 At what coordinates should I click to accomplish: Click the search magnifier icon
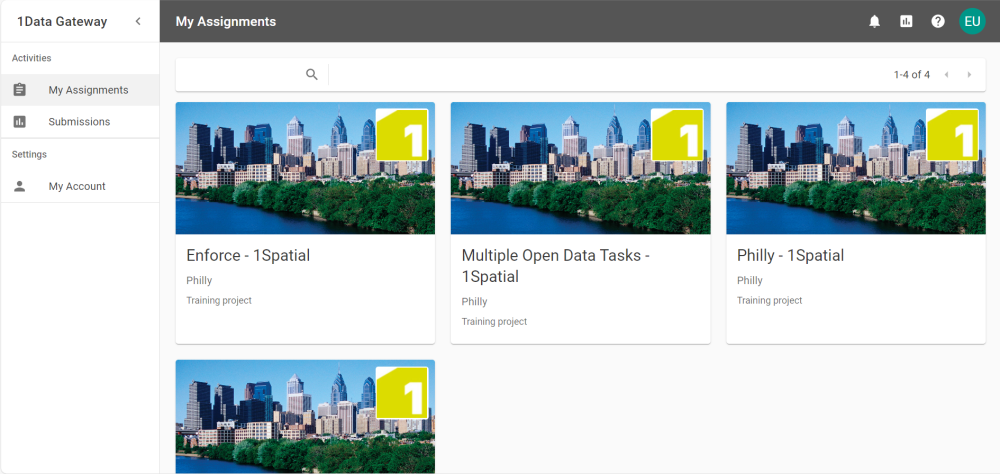[x=312, y=75]
